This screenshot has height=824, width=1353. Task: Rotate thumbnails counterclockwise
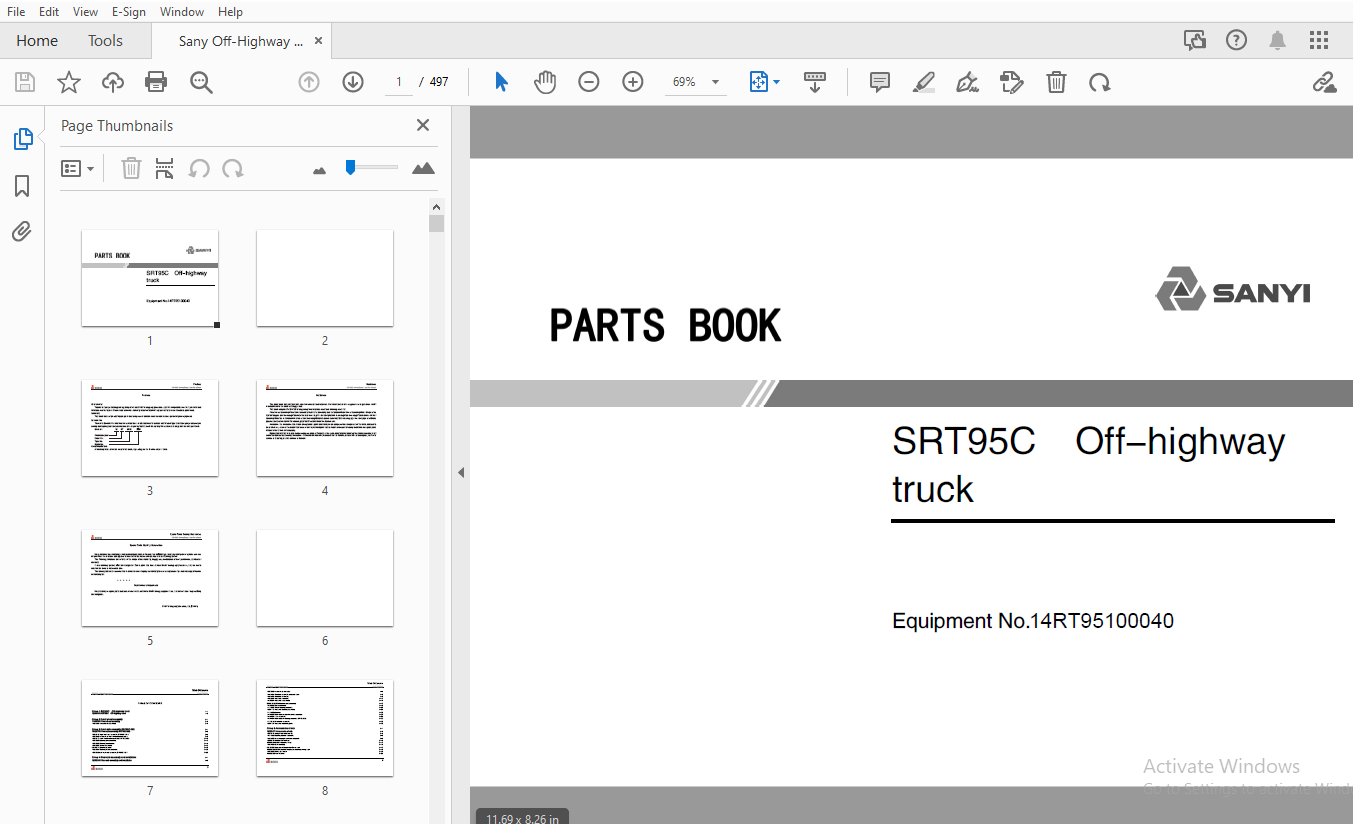[199, 168]
